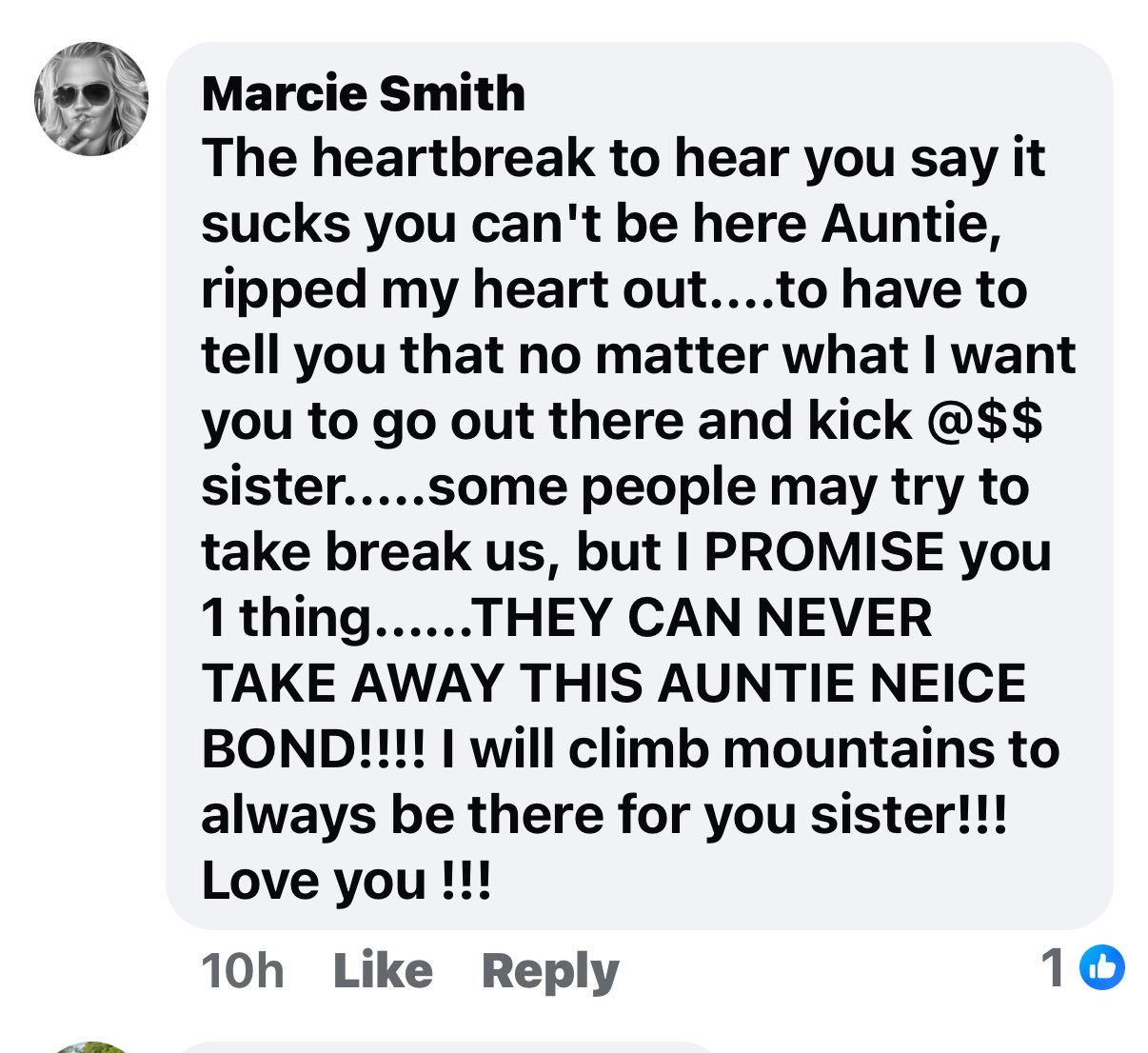
Task: Click the "@$$" censored word in the comment
Action: (984, 421)
